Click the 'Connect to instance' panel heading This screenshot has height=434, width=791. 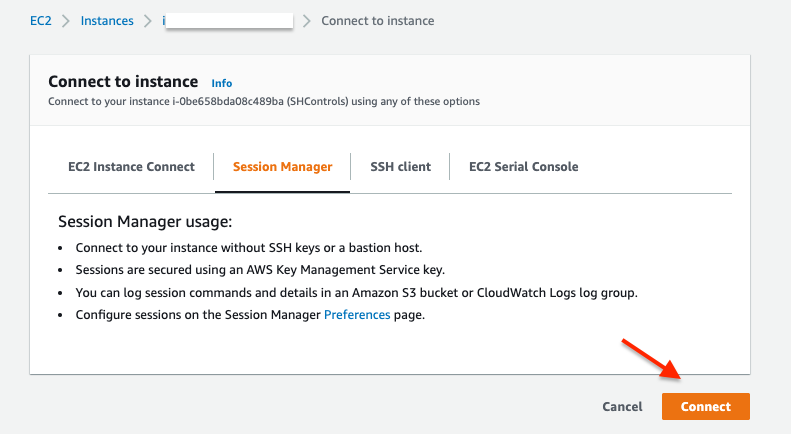pos(123,82)
